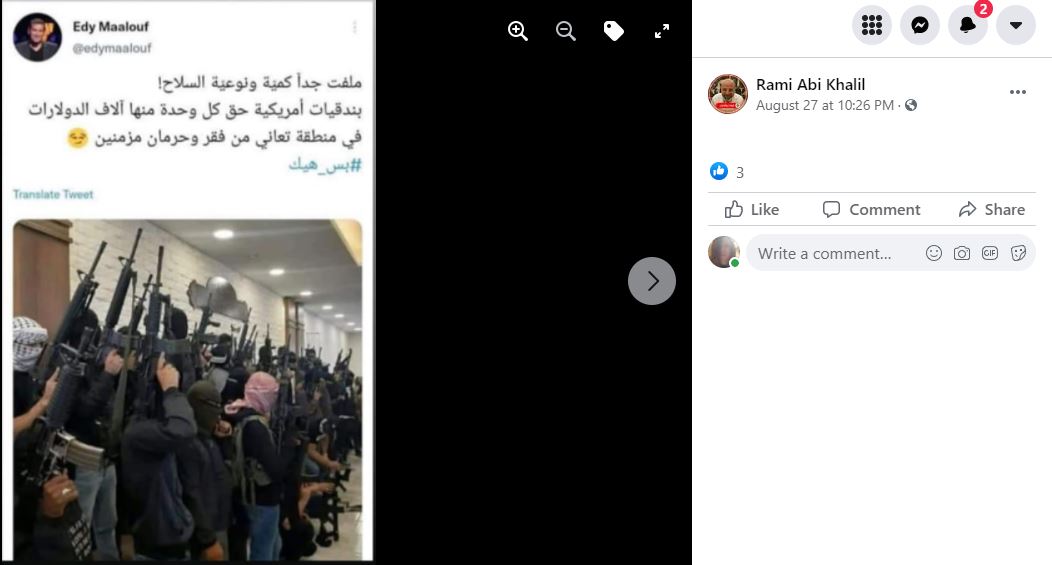Image resolution: width=1052 pixels, height=565 pixels.
Task: View who liked the post
Action: point(727,172)
